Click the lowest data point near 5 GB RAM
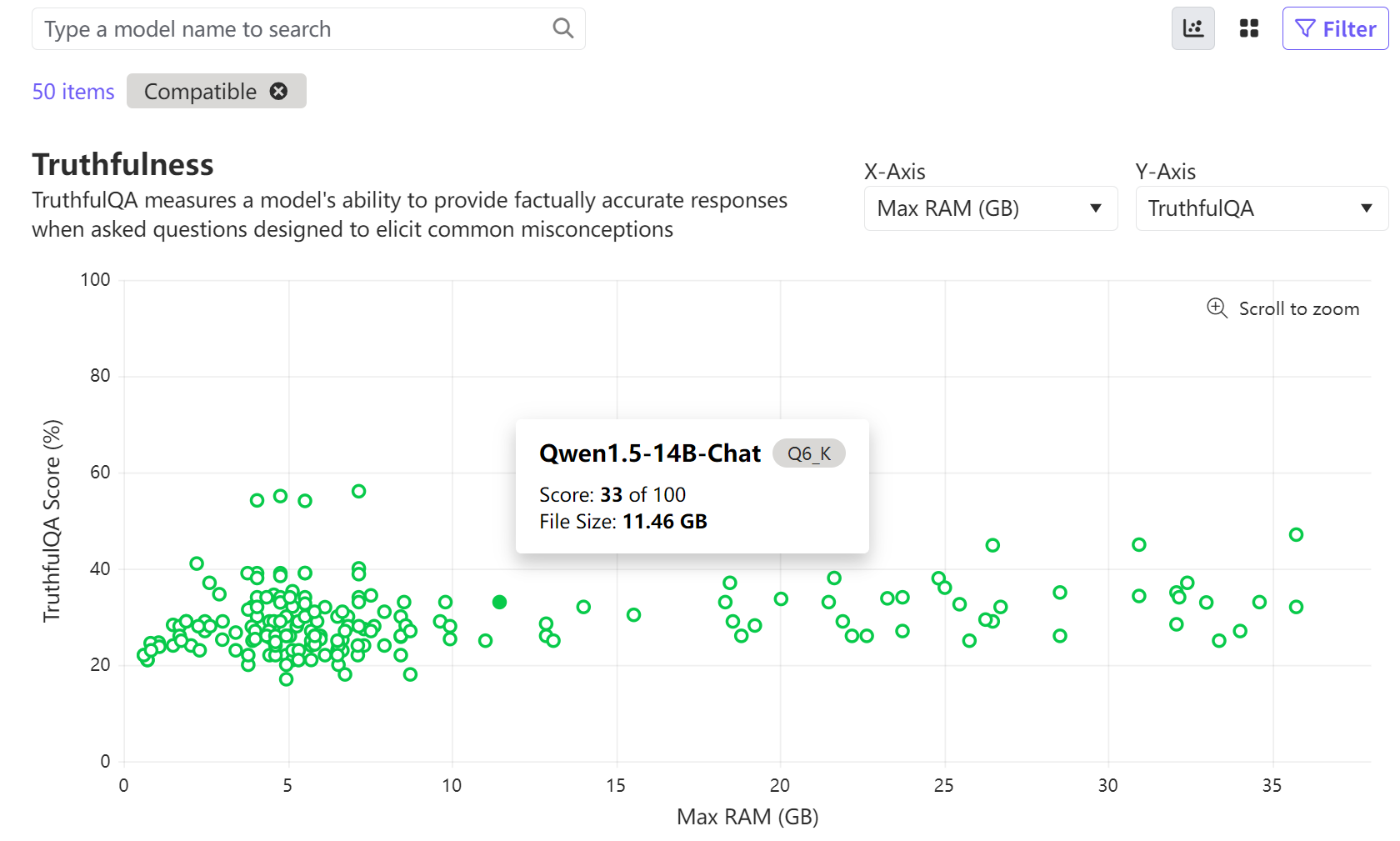Viewport: 1400px width, 841px height. pos(286,679)
